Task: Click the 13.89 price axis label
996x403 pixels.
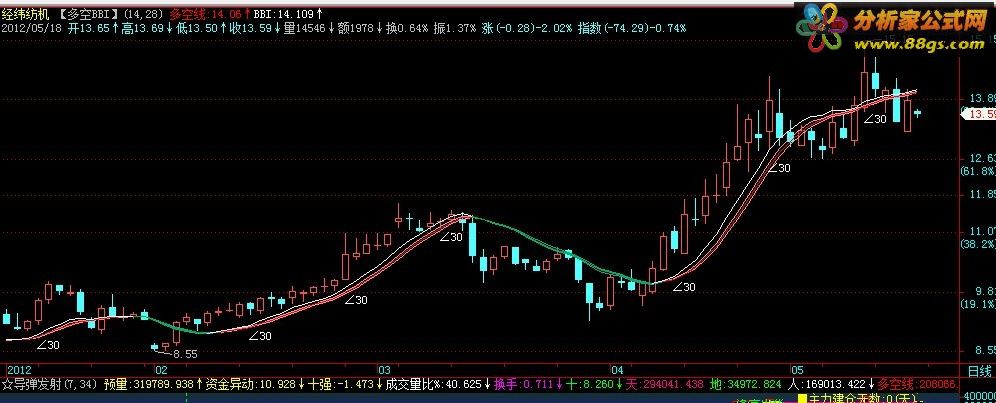Action: [981, 99]
